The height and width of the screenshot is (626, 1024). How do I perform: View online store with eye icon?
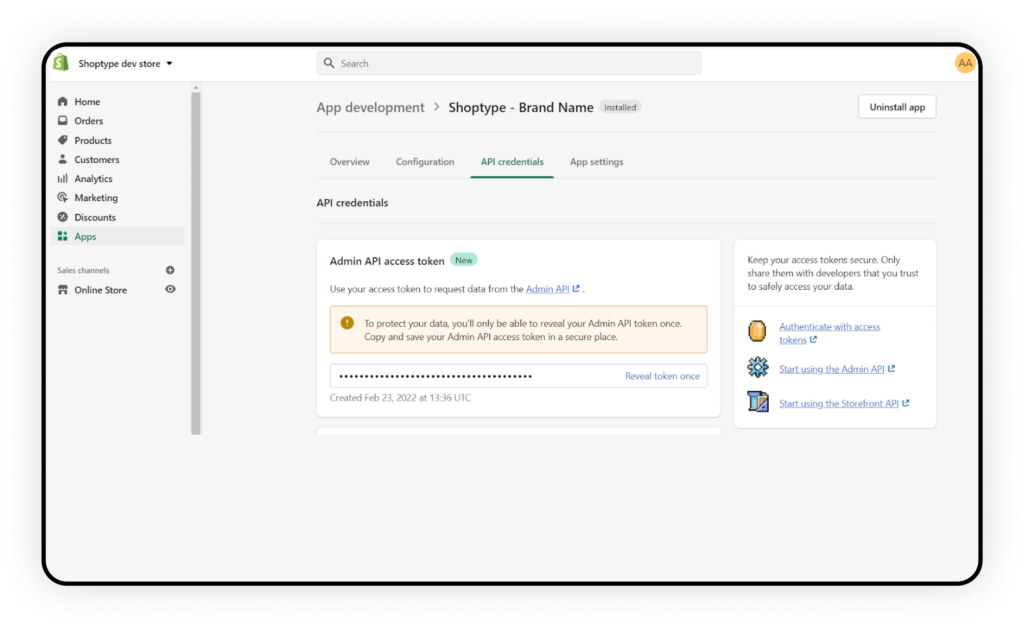pos(170,289)
